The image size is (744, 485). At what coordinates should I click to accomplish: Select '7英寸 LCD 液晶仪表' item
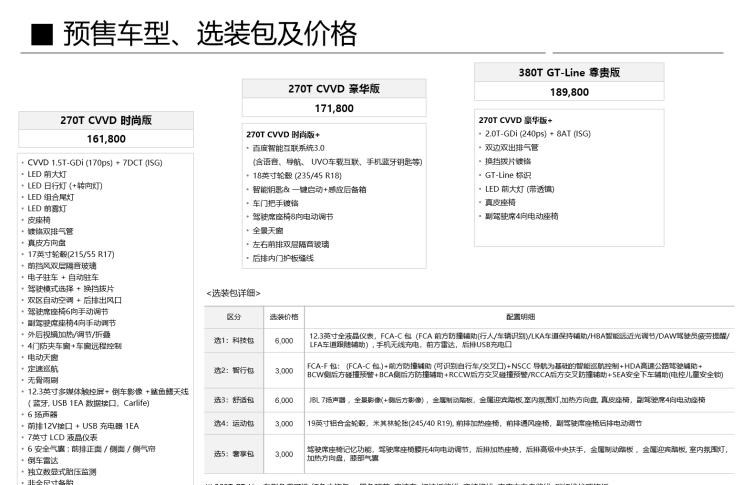tap(62, 438)
